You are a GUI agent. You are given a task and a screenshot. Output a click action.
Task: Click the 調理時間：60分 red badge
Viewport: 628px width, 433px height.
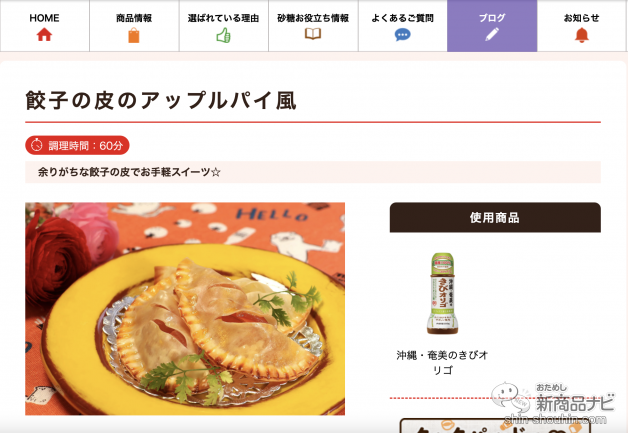click(x=77, y=145)
